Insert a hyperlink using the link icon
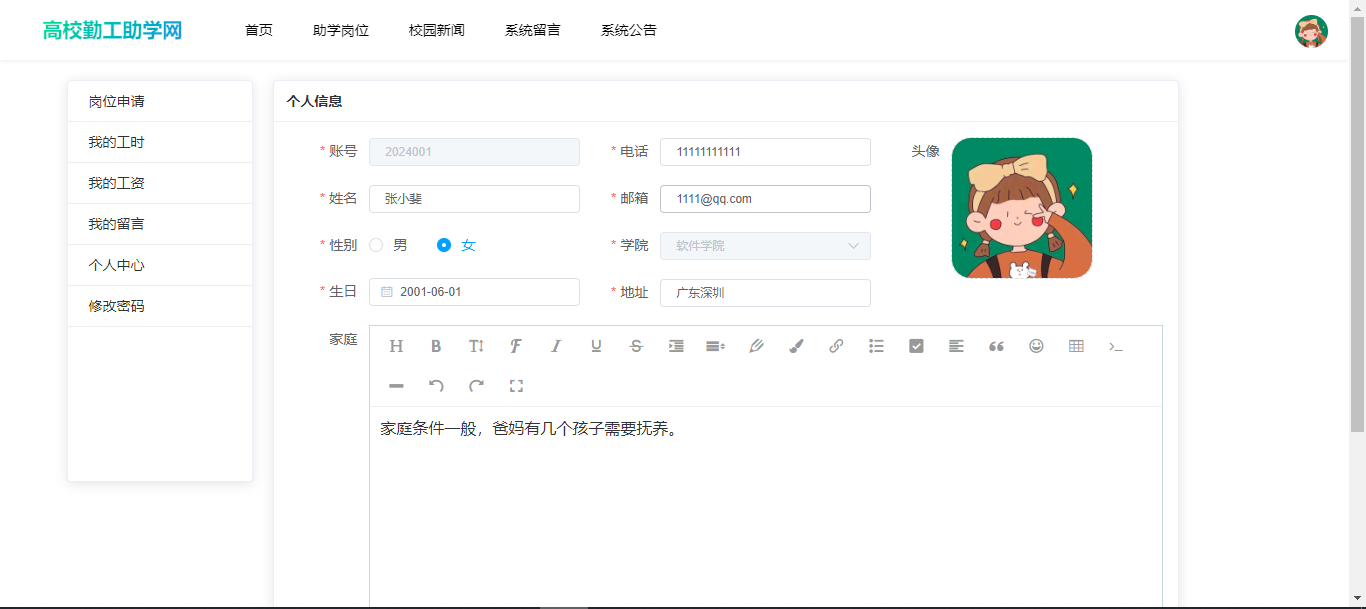 [836, 346]
